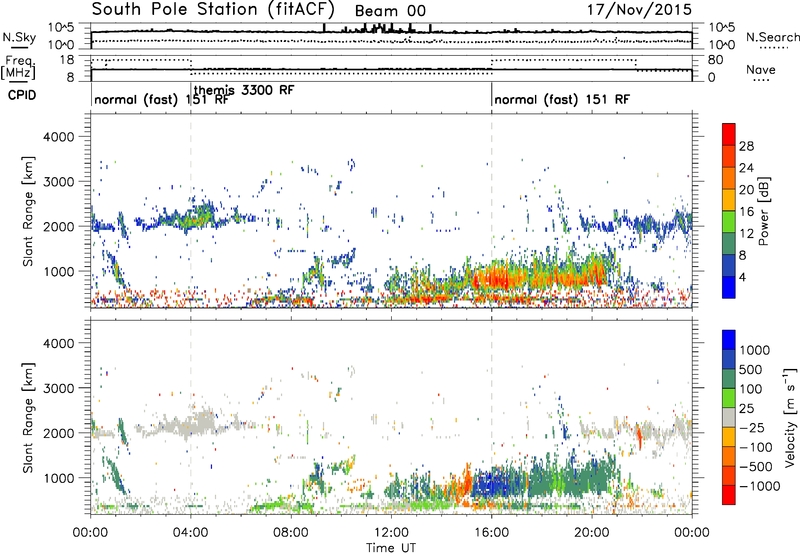Click the Nave legend label

(x=761, y=69)
